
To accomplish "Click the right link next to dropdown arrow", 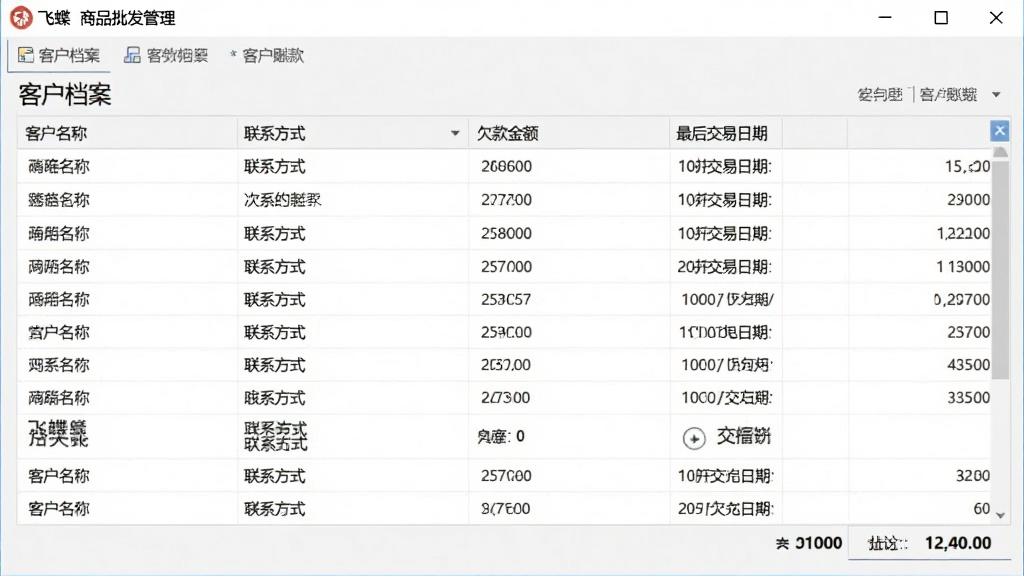I will tap(948, 95).
